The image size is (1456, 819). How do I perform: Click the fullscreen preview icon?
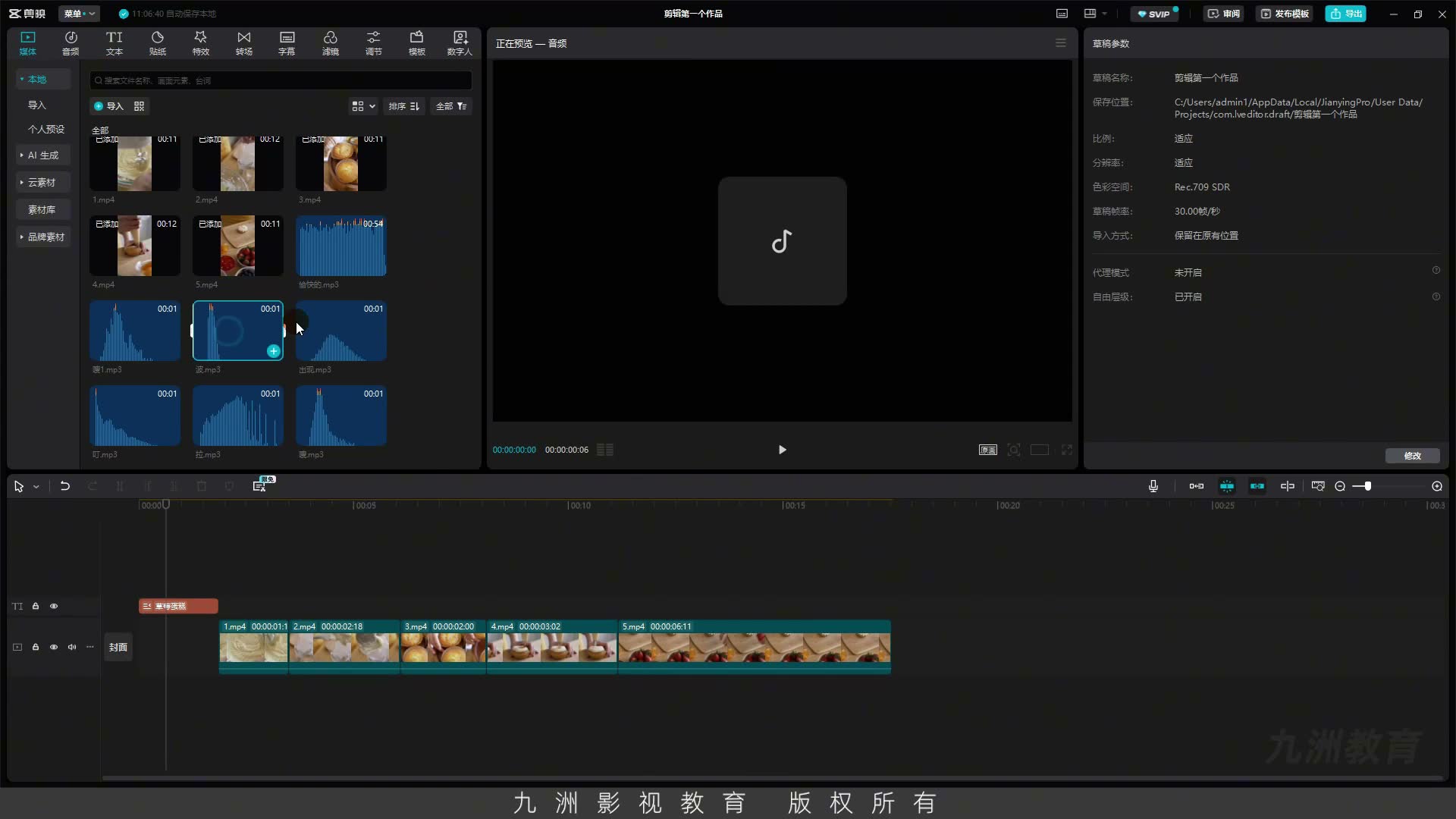1067,450
